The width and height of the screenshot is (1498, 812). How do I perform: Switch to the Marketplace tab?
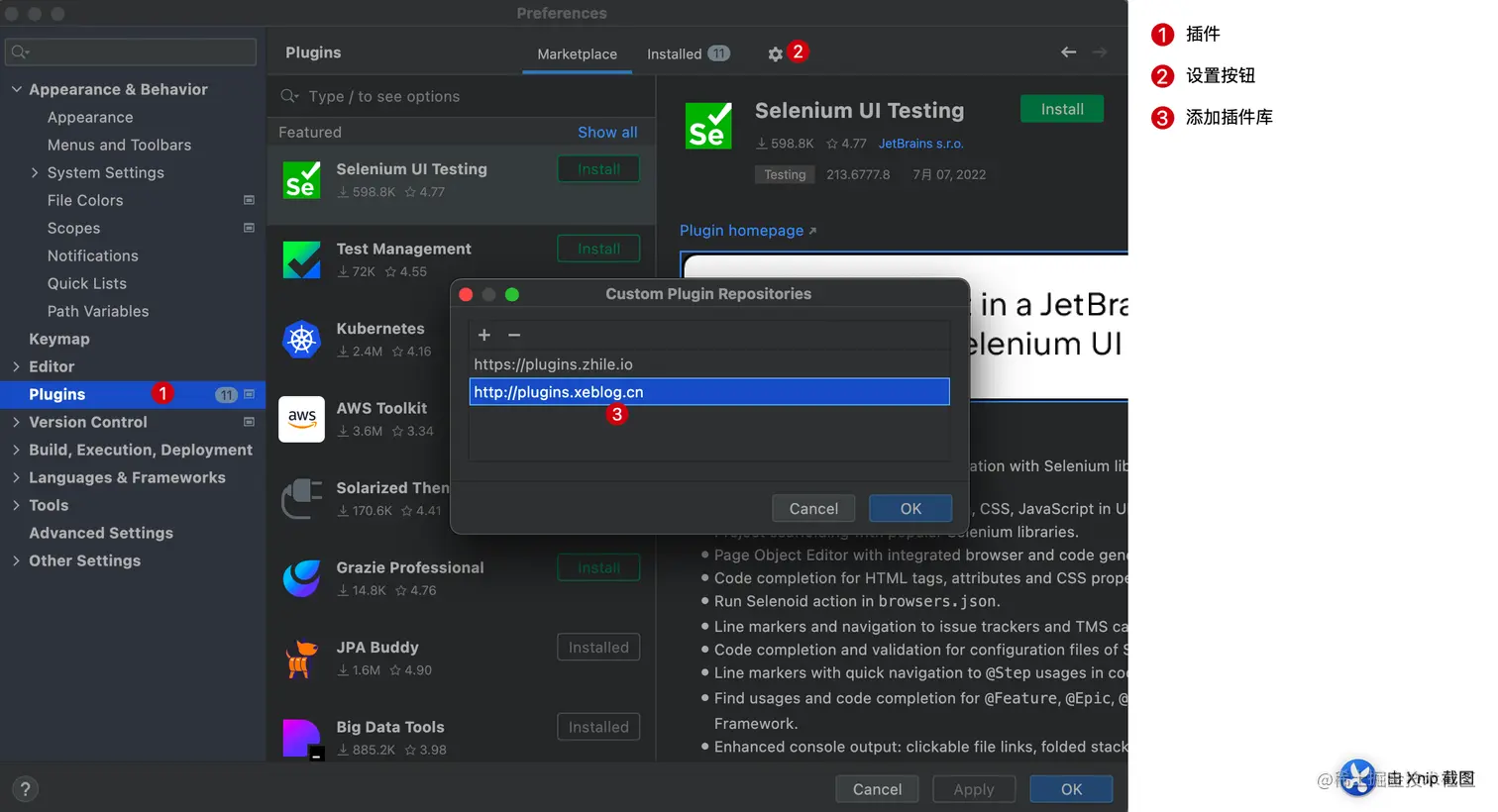(577, 54)
